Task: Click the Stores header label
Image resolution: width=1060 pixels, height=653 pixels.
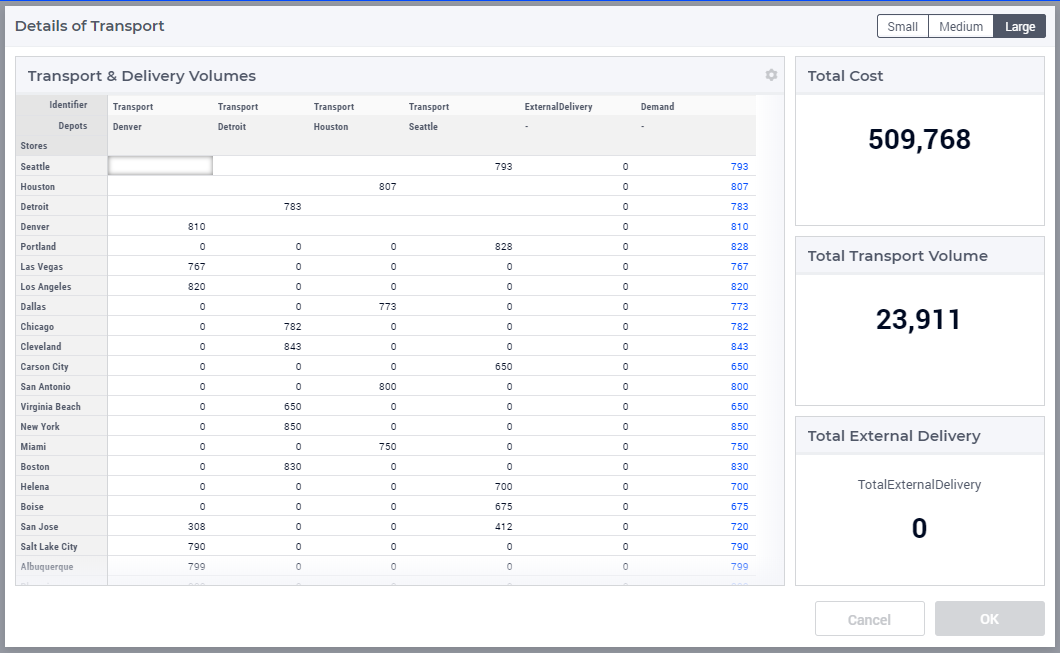Action: [x=34, y=146]
